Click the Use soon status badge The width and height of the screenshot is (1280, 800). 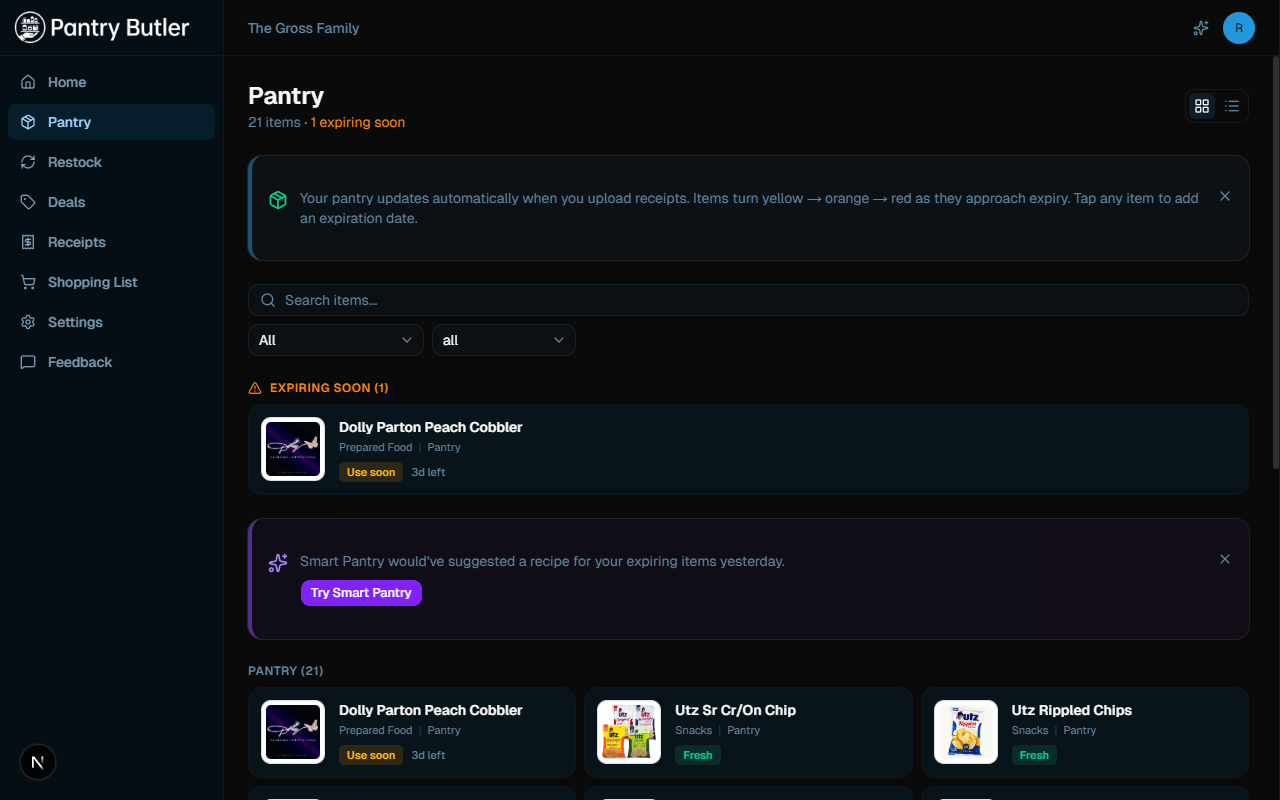click(x=370, y=471)
